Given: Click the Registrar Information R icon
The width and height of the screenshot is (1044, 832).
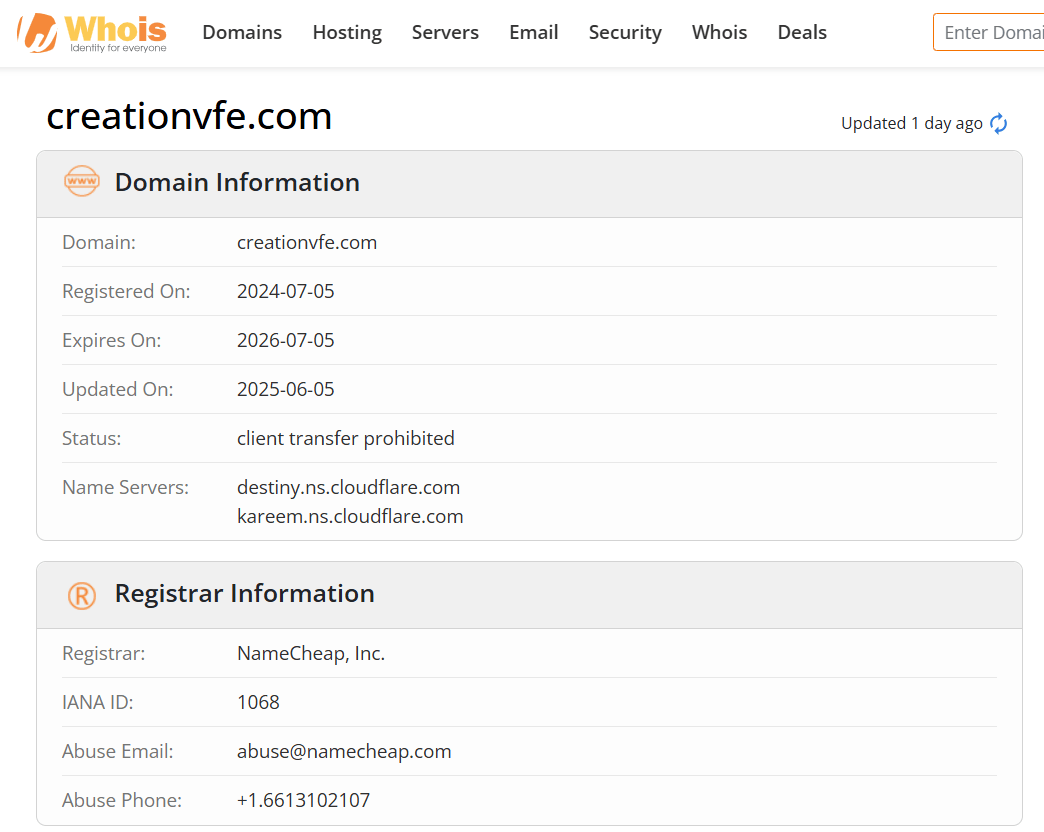Looking at the screenshot, I should [x=82, y=596].
